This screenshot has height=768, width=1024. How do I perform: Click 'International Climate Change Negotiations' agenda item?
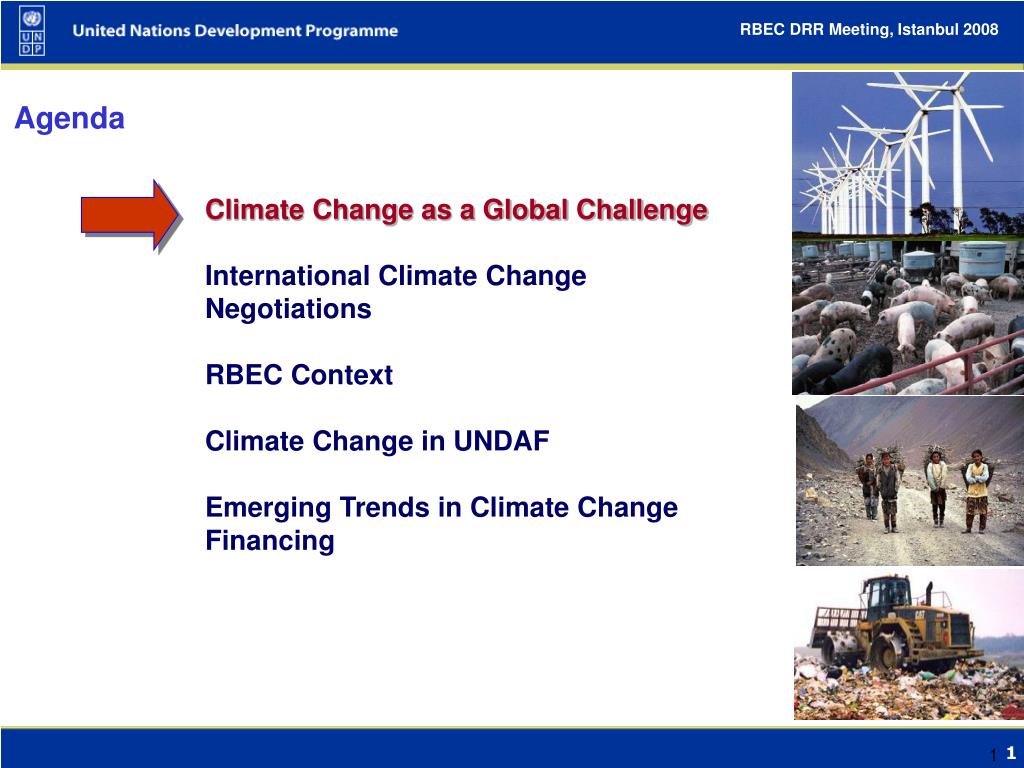396,292
